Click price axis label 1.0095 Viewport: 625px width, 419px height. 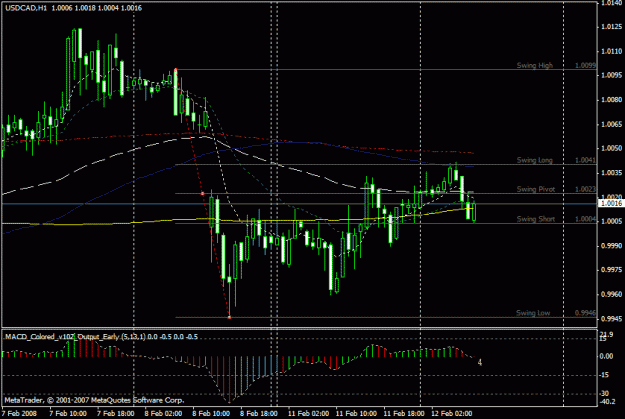coord(611,75)
